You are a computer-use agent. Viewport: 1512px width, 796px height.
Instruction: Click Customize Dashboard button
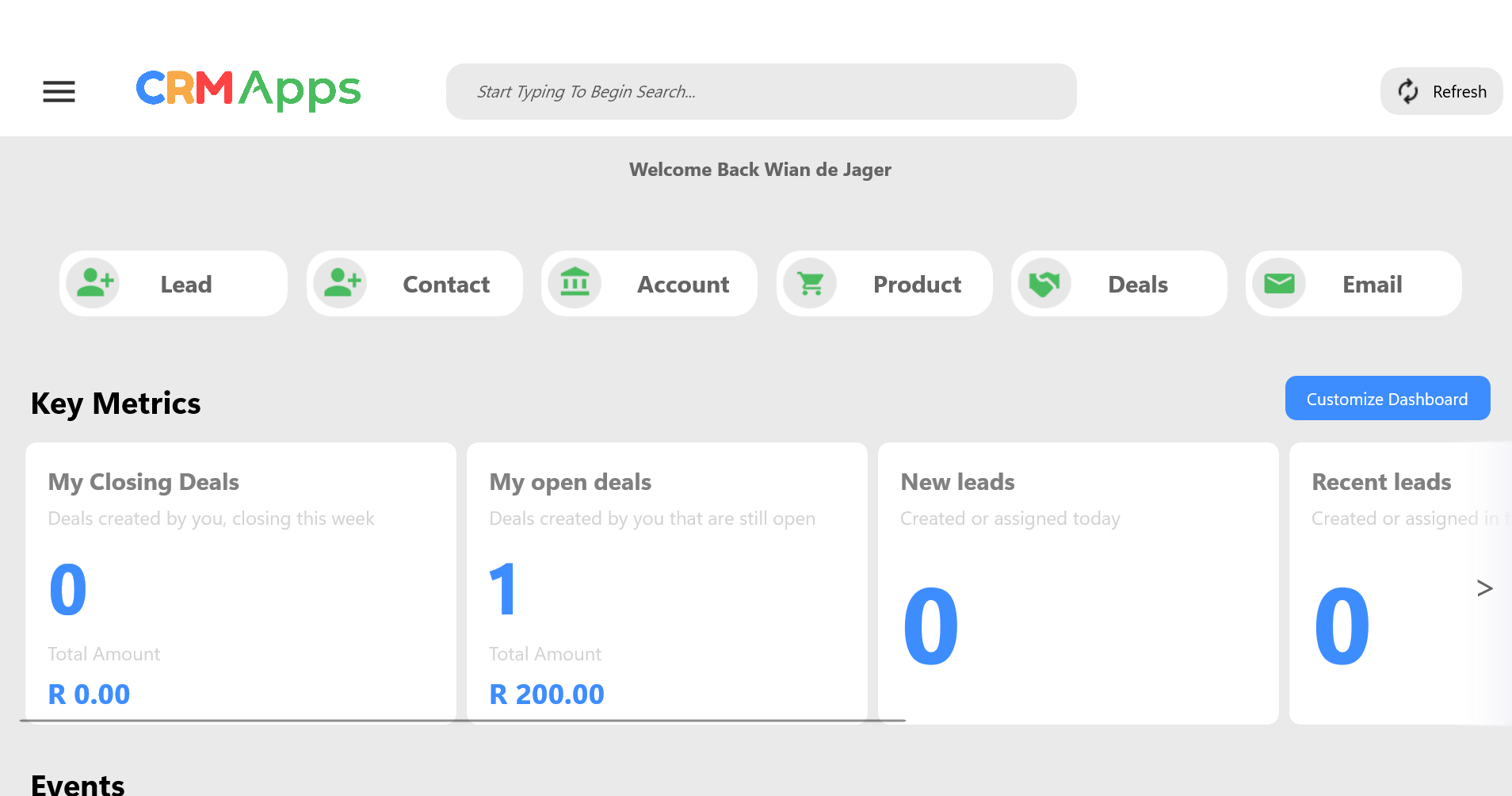pos(1387,399)
